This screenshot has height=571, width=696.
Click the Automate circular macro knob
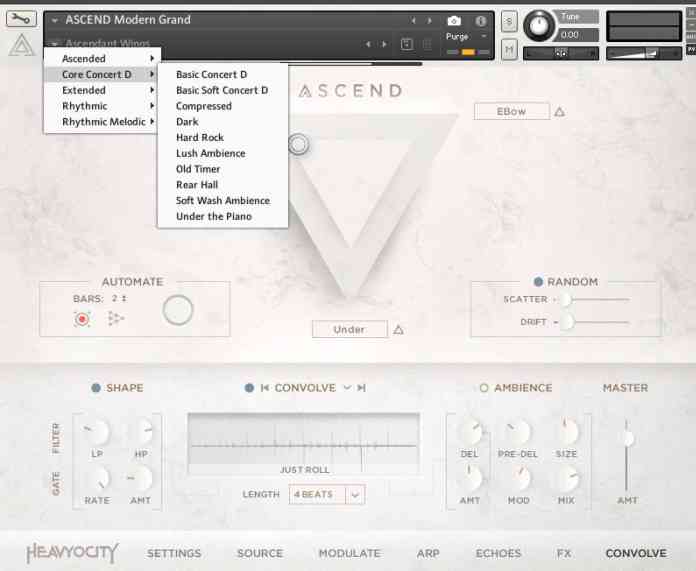click(x=178, y=310)
